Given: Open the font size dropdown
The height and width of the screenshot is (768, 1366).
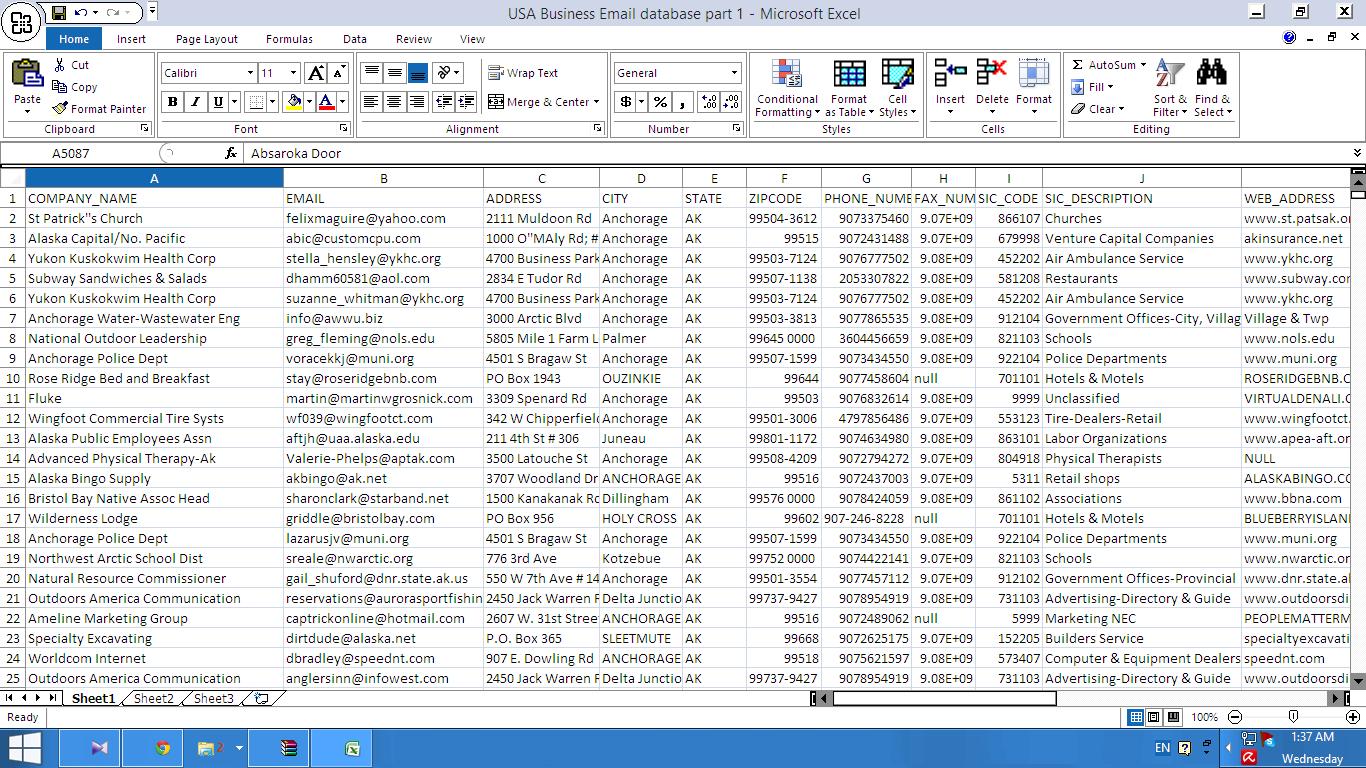Looking at the screenshot, I should pos(293,73).
